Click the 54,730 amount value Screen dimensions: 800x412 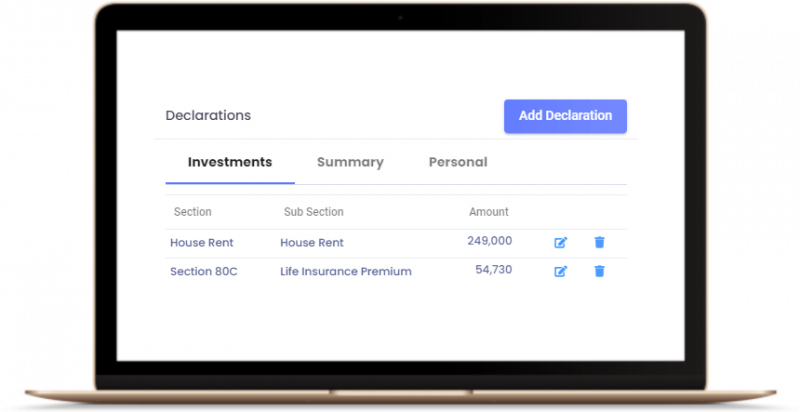pos(493,270)
